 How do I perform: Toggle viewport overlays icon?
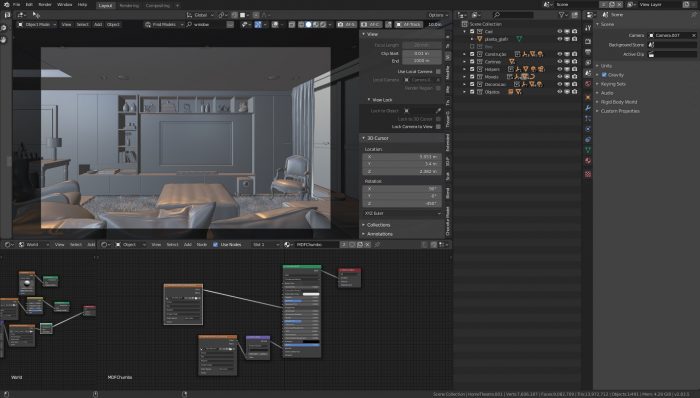(275, 25)
